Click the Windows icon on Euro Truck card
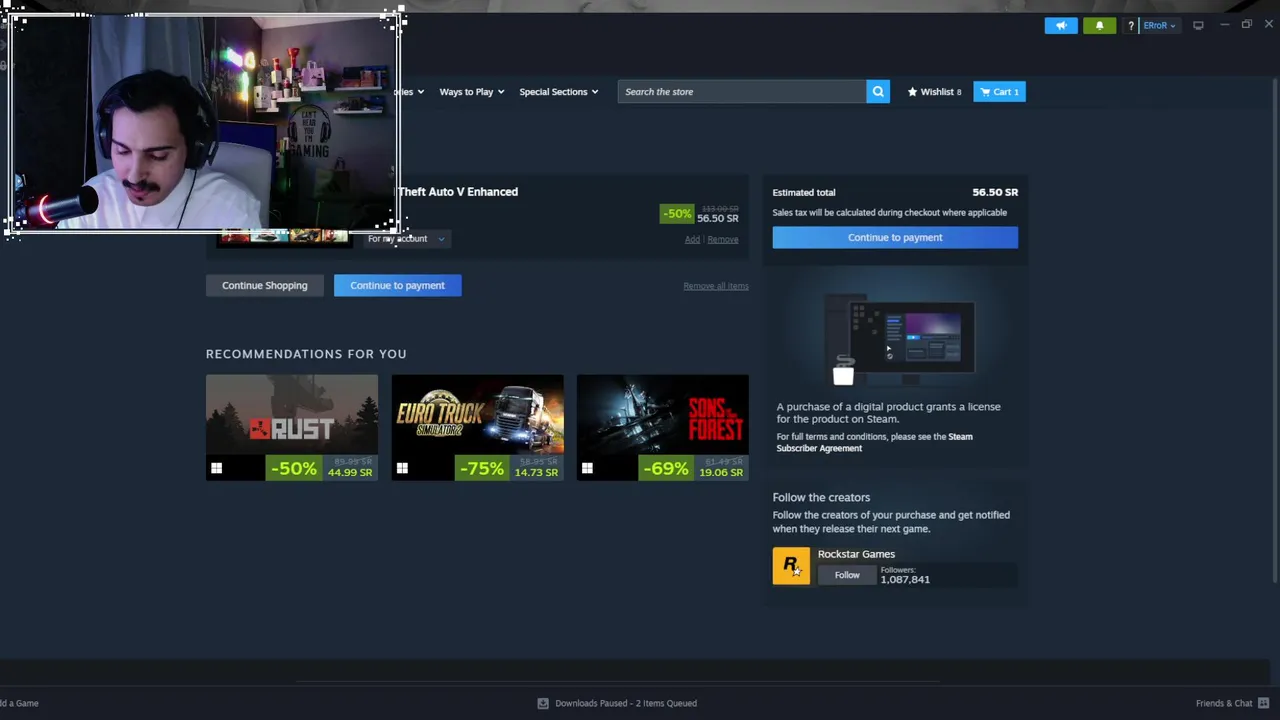Image resolution: width=1280 pixels, height=720 pixels. click(402, 468)
